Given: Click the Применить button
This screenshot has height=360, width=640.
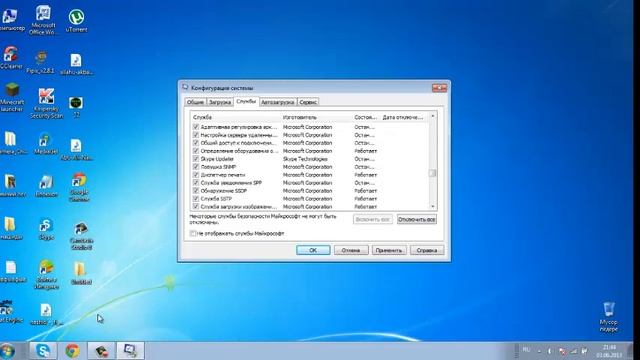Looking at the screenshot, I should pyautogui.click(x=389, y=250).
